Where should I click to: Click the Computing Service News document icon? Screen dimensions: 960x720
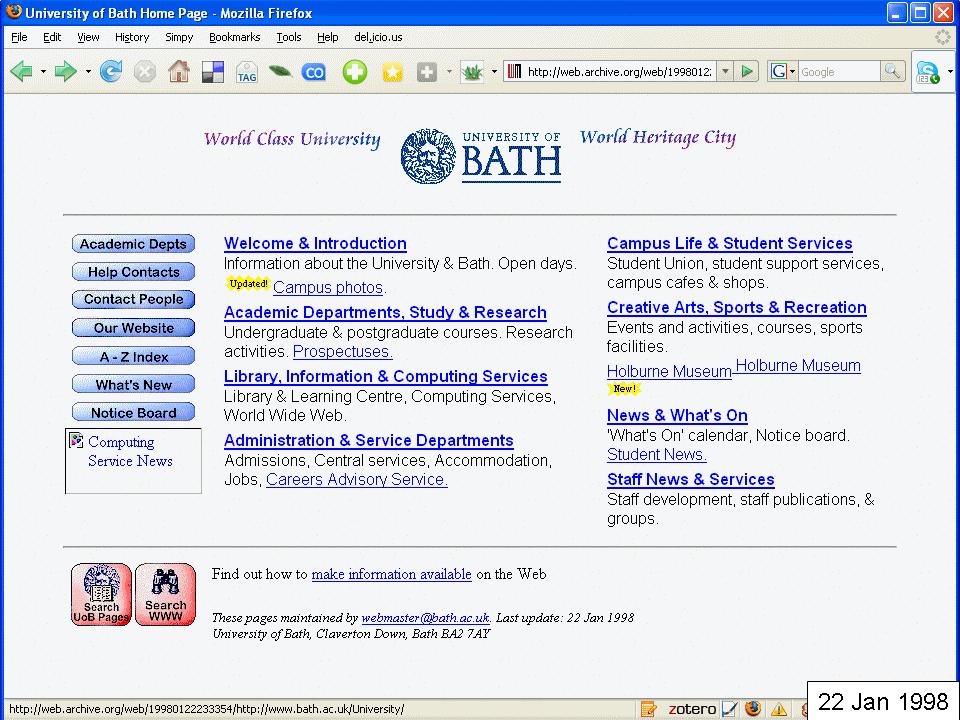(77, 440)
